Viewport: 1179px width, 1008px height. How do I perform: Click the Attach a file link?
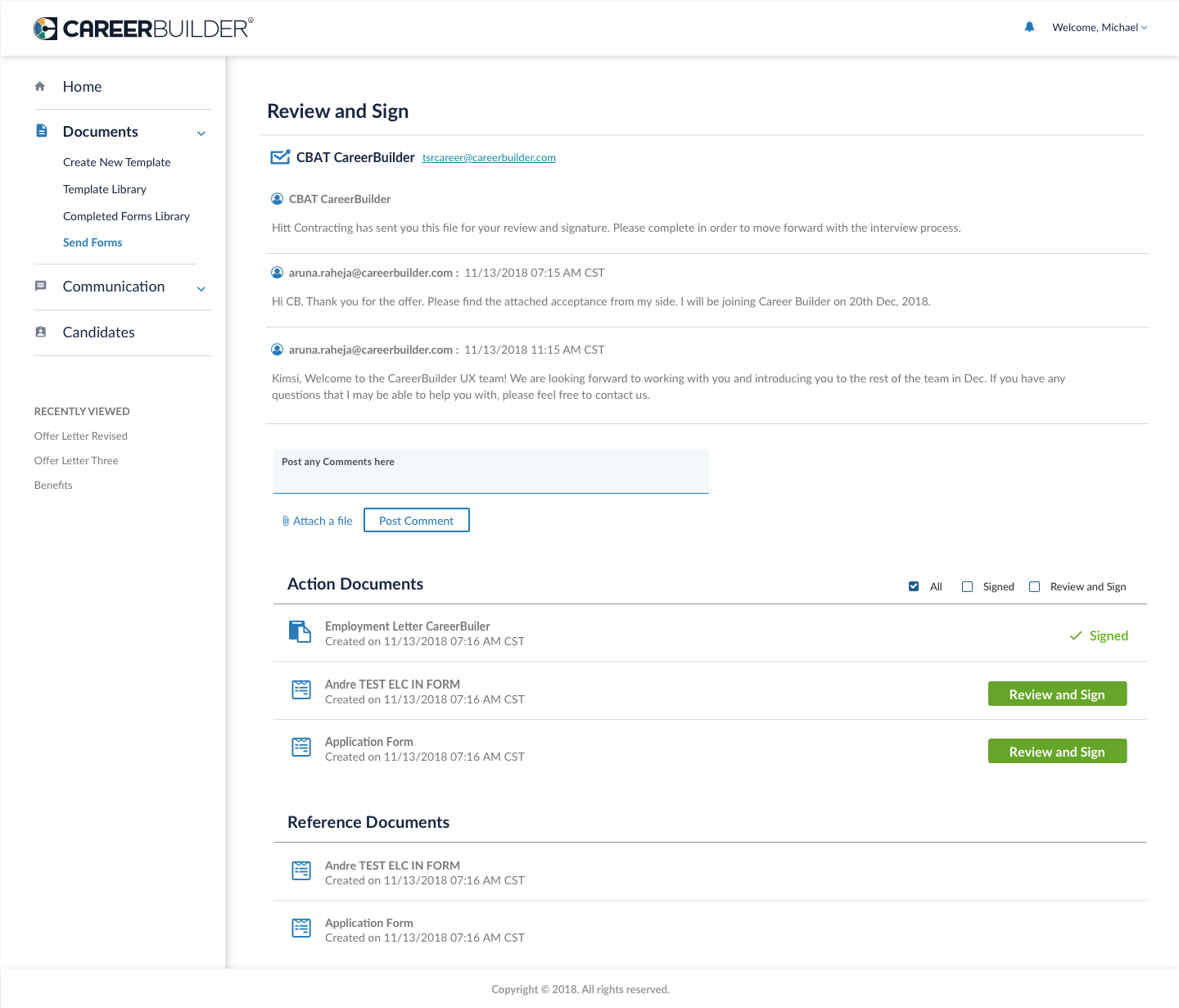click(x=323, y=521)
